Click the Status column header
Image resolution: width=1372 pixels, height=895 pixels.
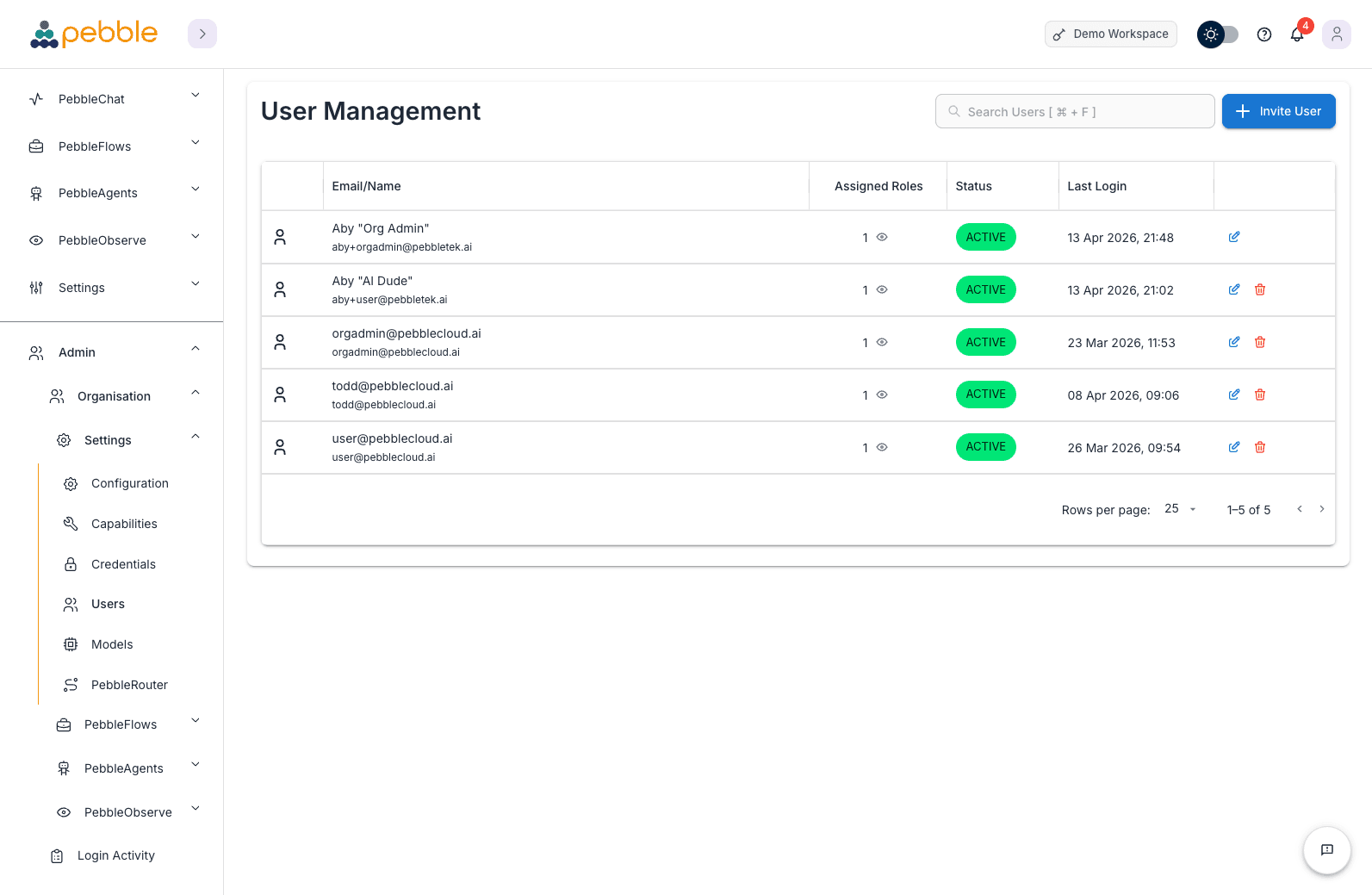(973, 186)
